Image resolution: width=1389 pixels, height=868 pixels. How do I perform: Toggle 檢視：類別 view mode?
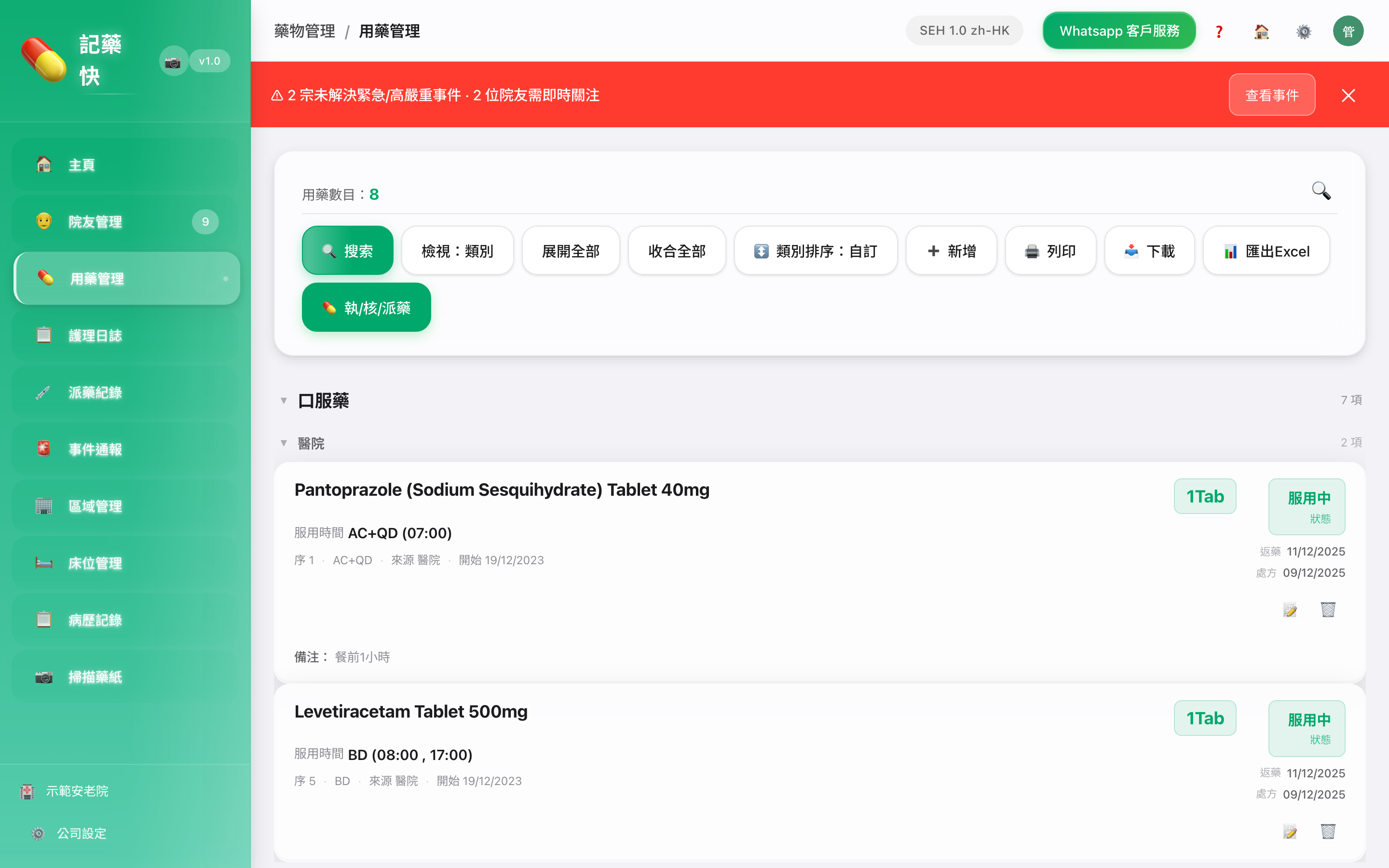[457, 251]
